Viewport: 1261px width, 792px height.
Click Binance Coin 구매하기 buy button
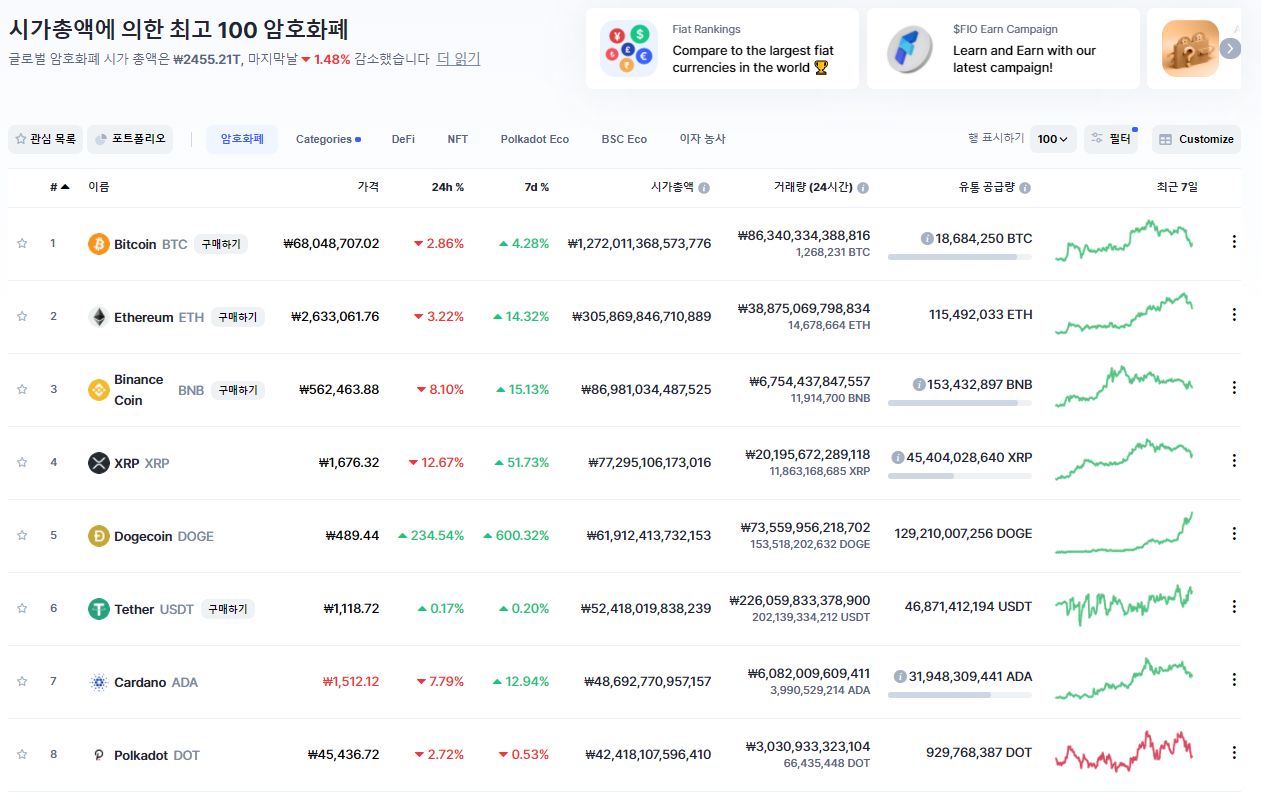[x=237, y=390]
